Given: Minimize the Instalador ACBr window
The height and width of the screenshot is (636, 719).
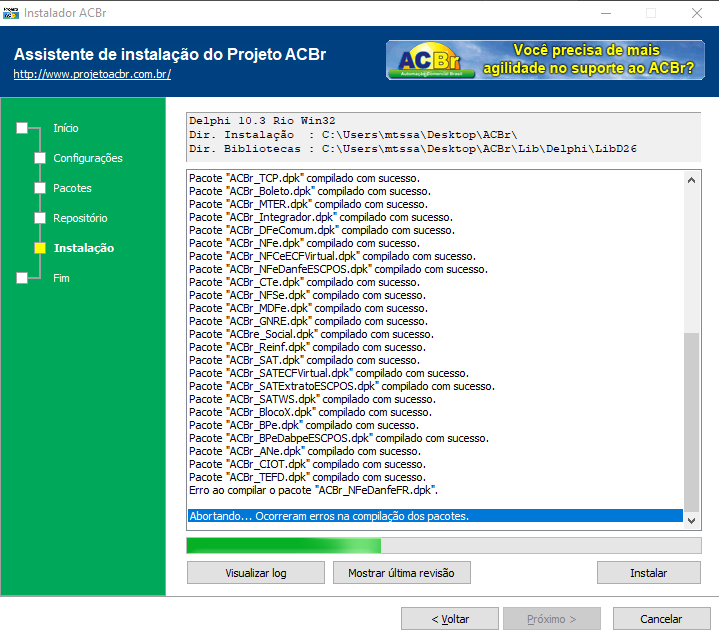Looking at the screenshot, I should [606, 13].
